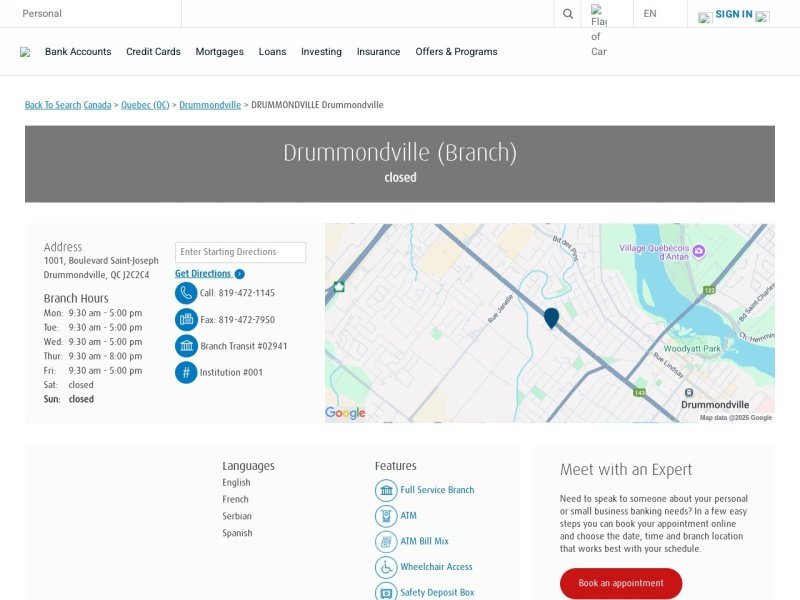The width and height of the screenshot is (800, 600).
Task: Open the Credit Cards menu
Action: tap(153, 52)
